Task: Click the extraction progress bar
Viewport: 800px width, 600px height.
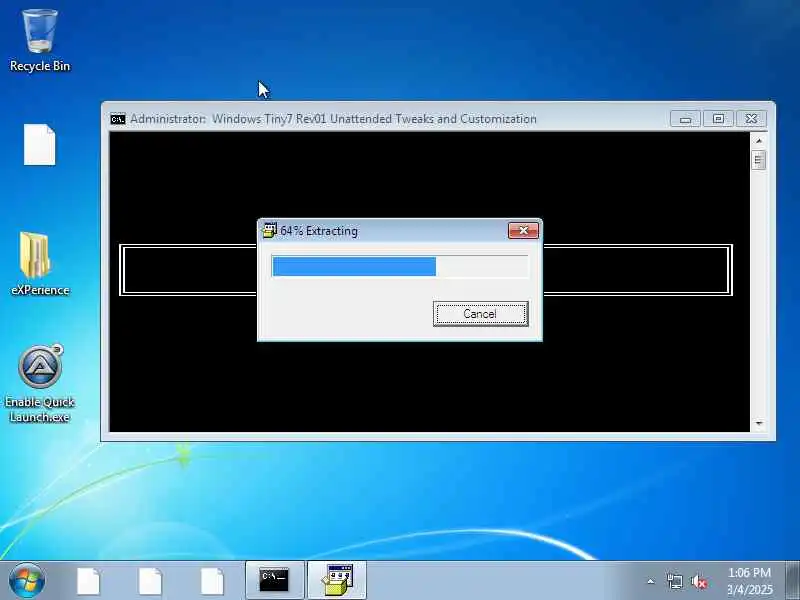Action: (400, 266)
